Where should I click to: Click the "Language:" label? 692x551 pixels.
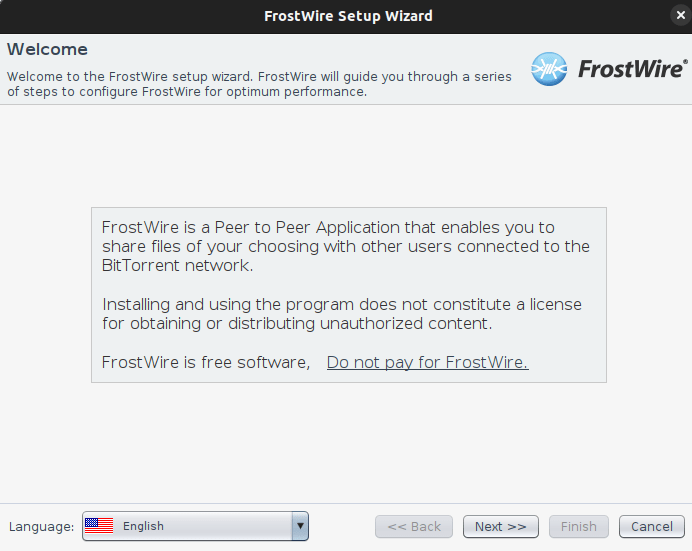(41, 526)
